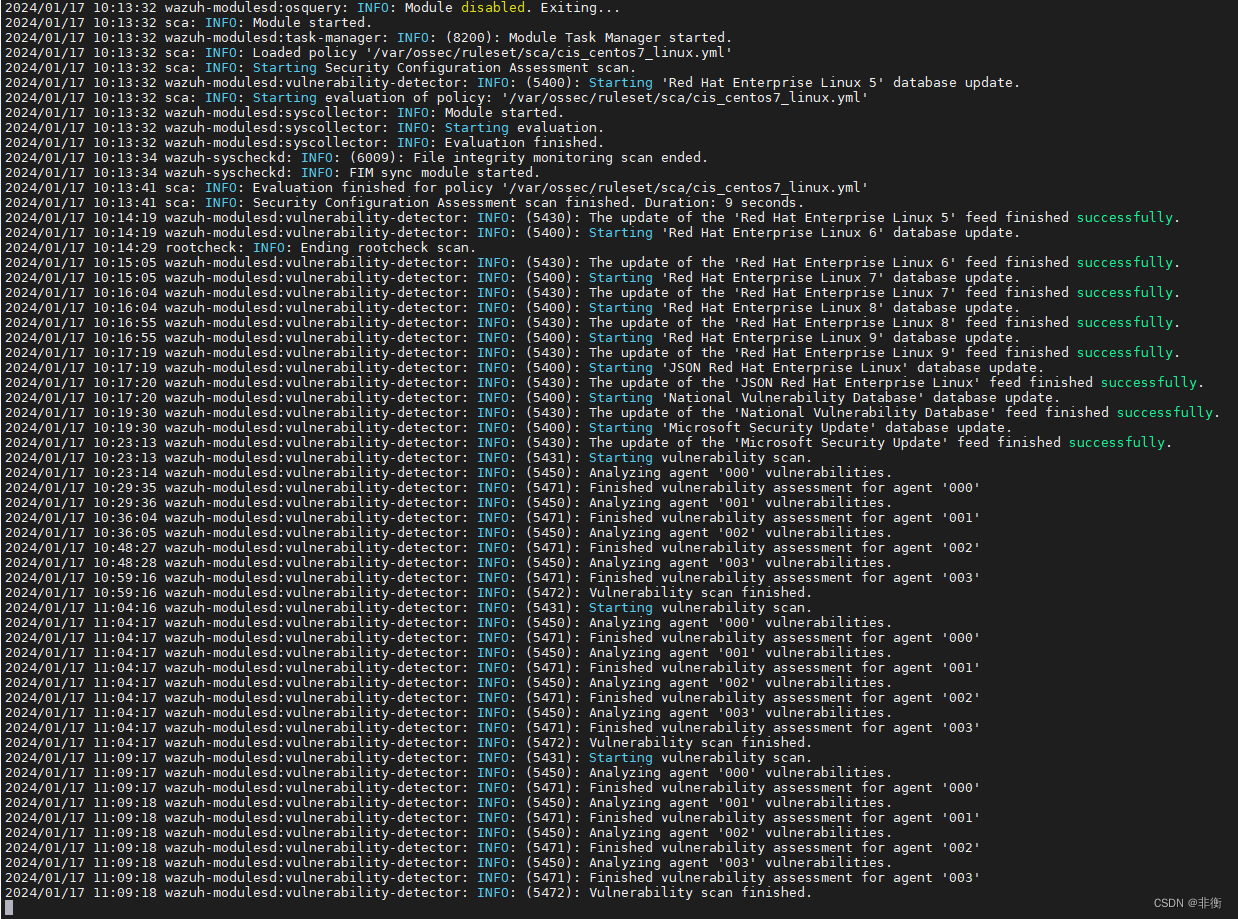Click the 11:09:18 'Analyzing agent 003' line
This screenshot has width=1238, height=919.
tap(448, 863)
